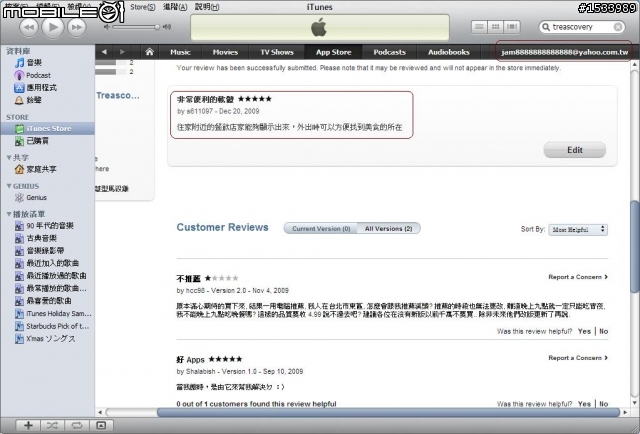Switch to Cover Flow view icon
640x434 pixels.
pos(512,27)
